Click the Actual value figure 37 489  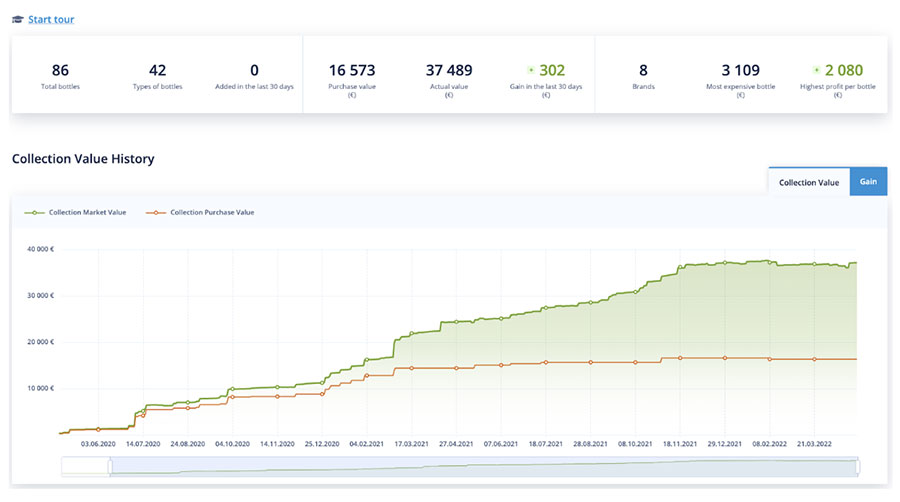(449, 71)
